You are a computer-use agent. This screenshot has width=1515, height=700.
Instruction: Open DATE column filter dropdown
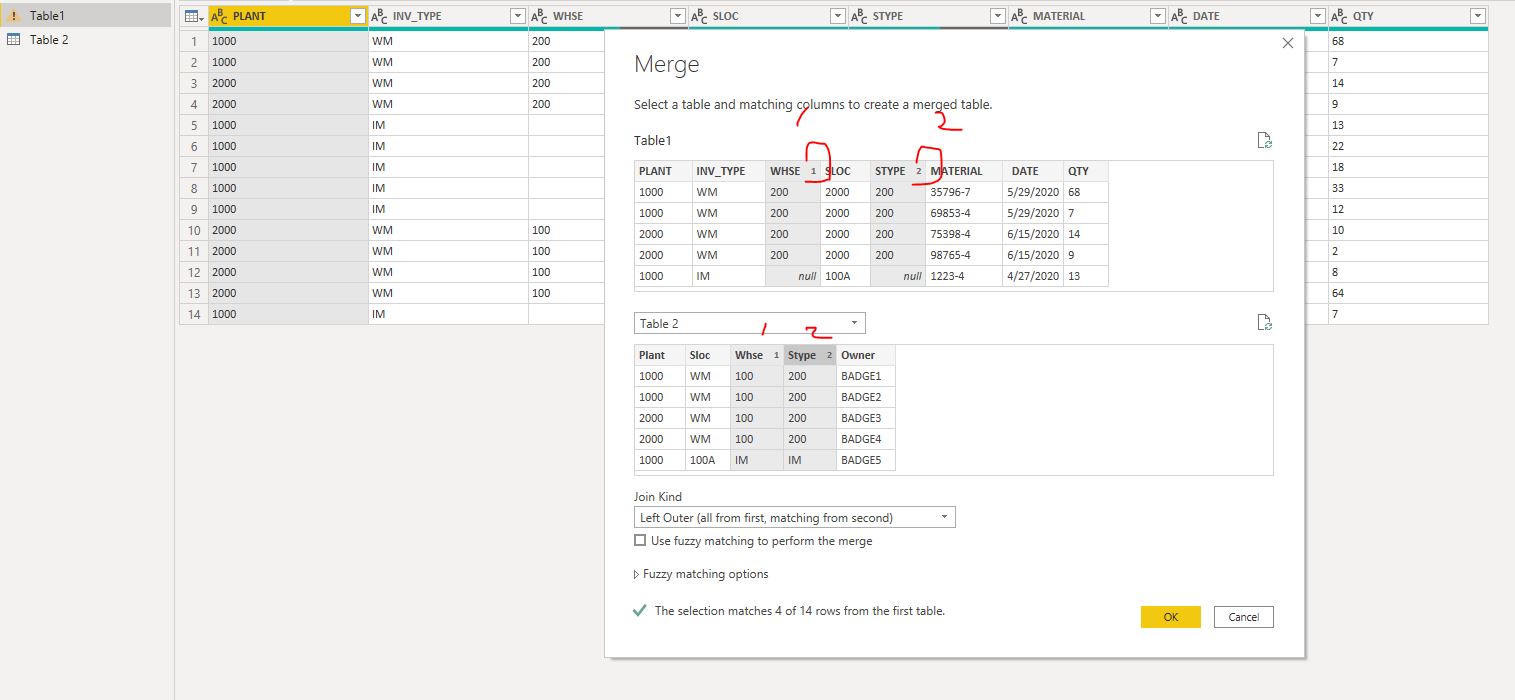(1317, 16)
